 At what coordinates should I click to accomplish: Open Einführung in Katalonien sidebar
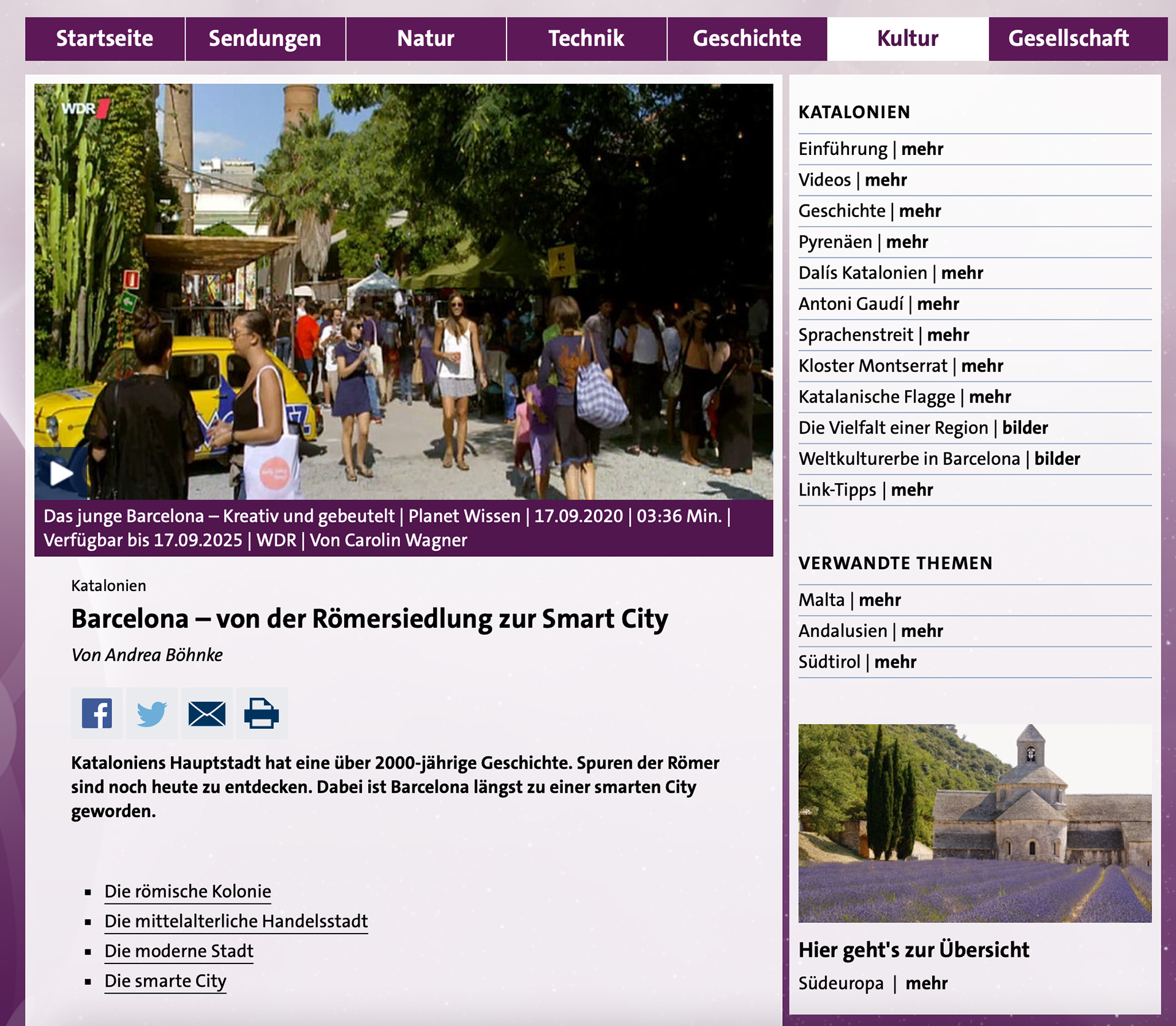[x=870, y=149]
